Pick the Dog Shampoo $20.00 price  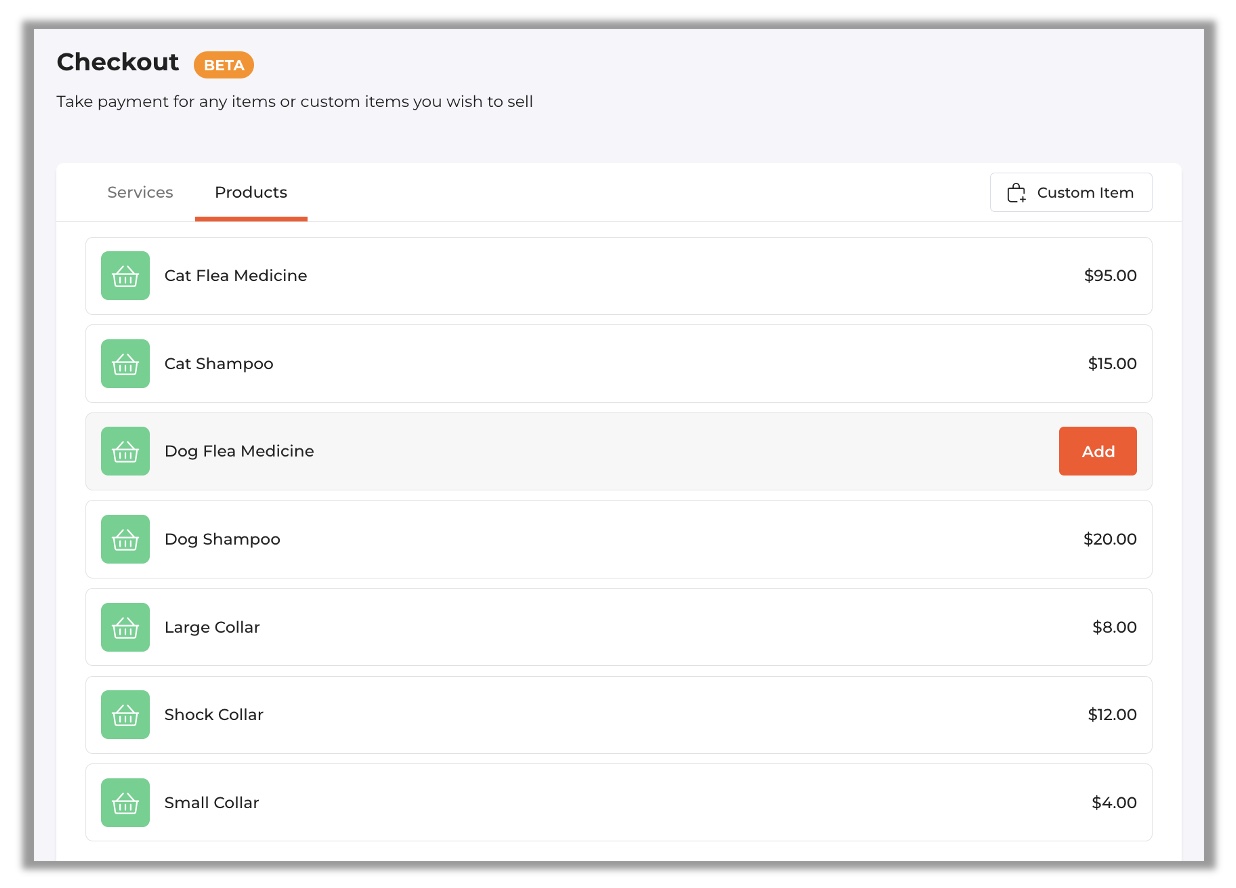[x=1110, y=539]
